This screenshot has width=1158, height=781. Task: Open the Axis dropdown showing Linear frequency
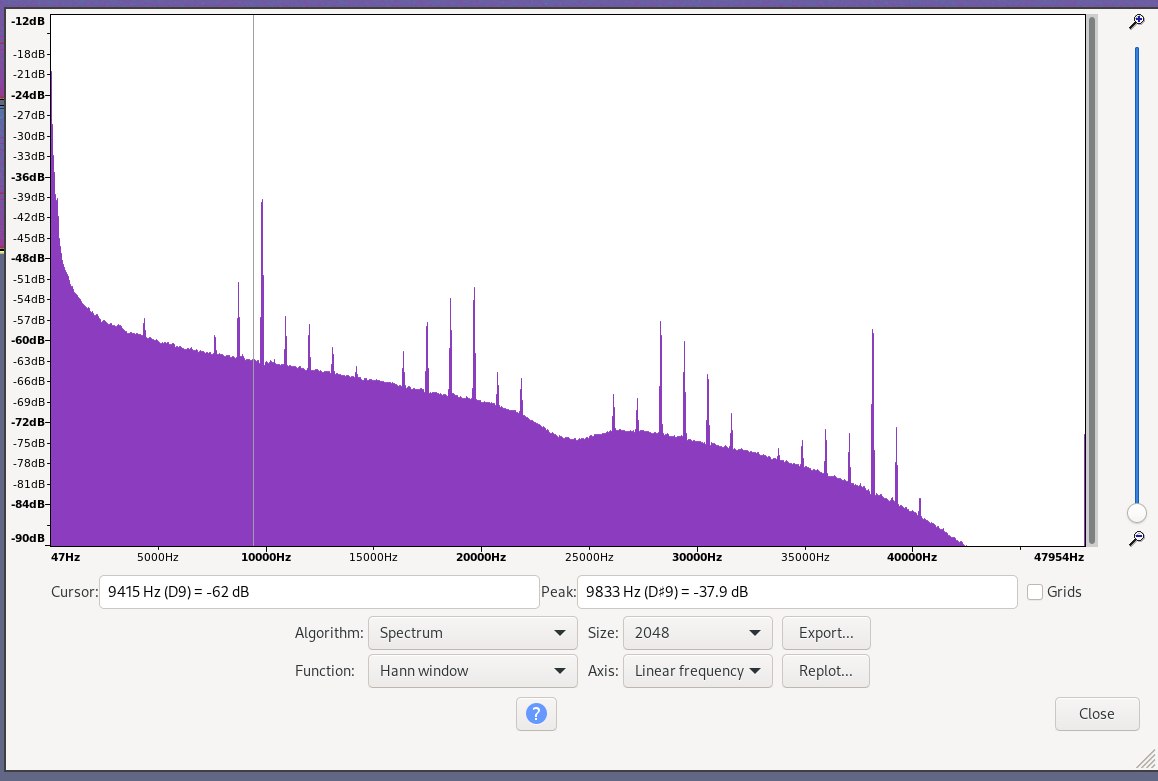697,671
